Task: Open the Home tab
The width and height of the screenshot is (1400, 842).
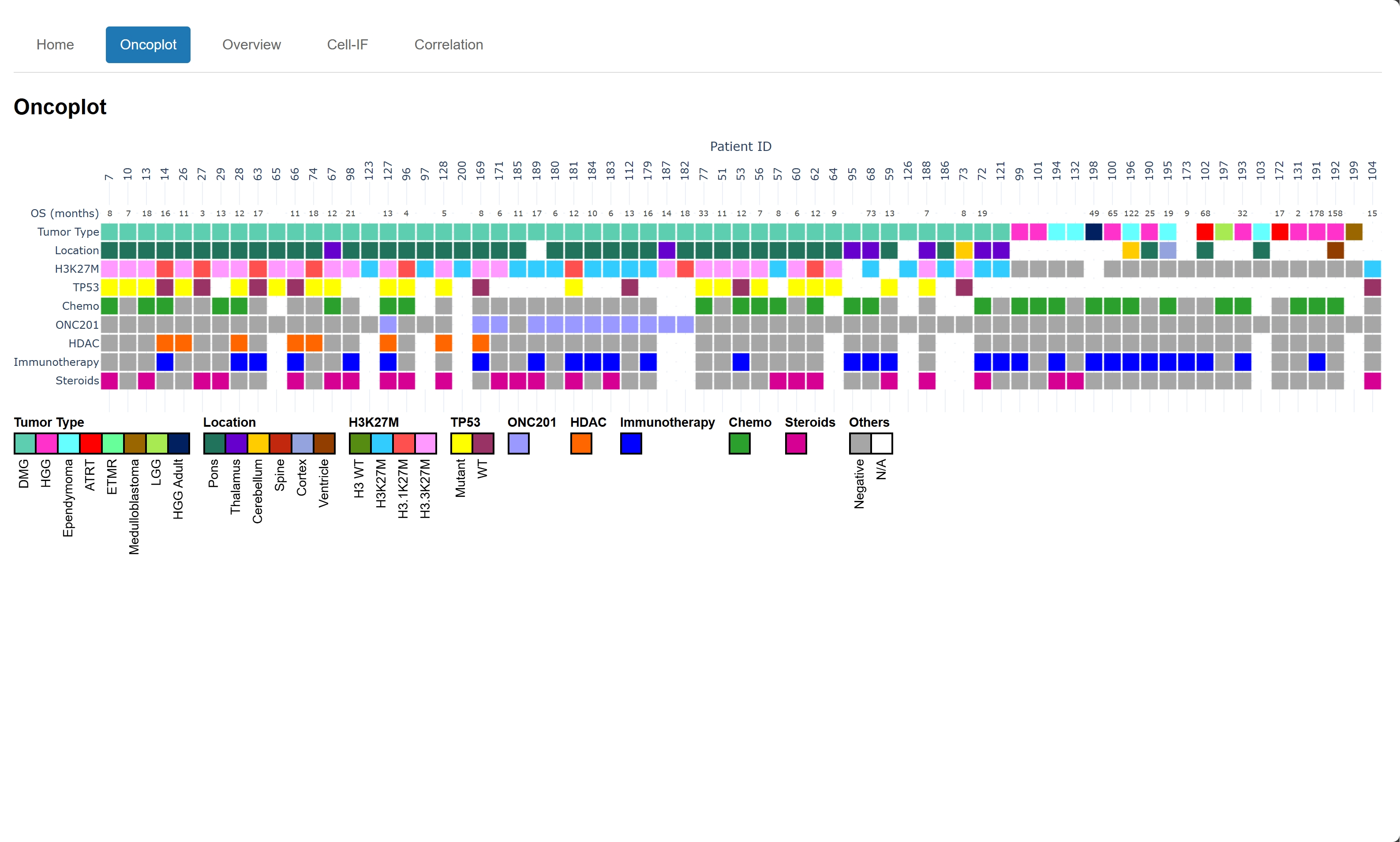Action: (x=55, y=45)
